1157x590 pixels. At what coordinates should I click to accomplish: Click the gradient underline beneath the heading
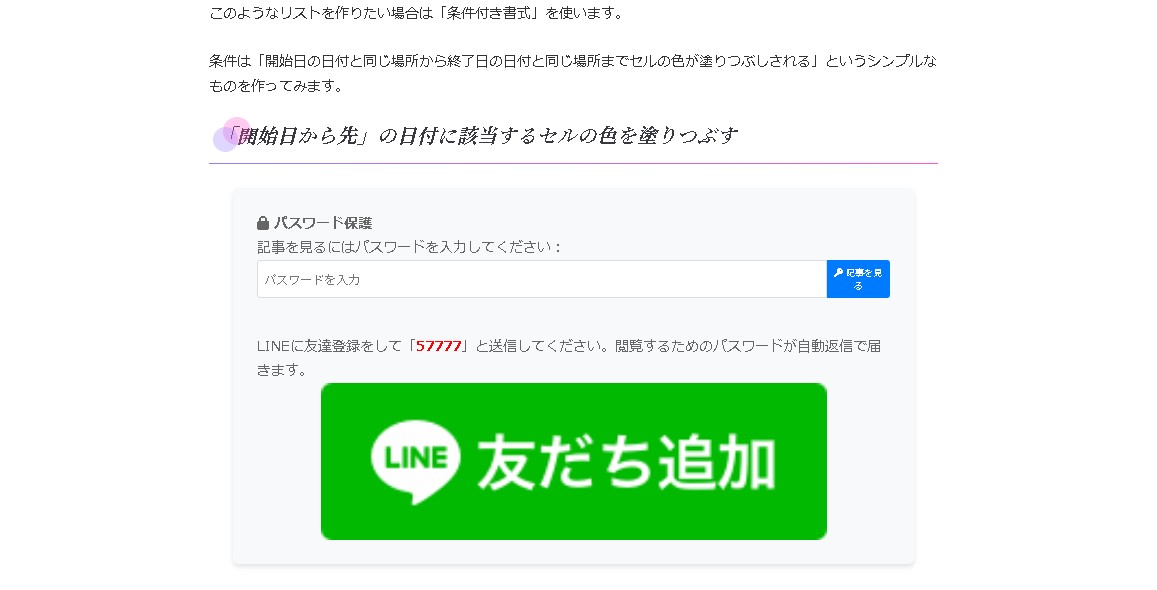point(573,163)
